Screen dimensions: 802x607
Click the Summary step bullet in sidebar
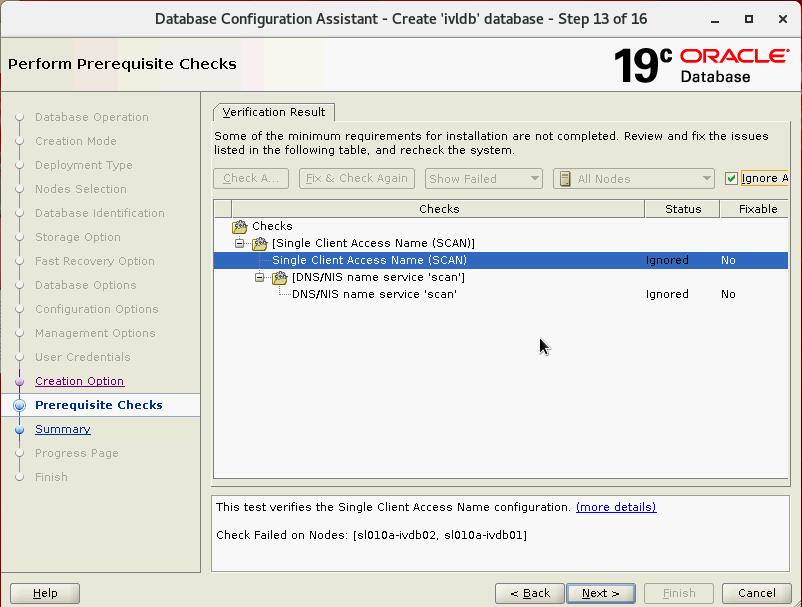(20, 429)
